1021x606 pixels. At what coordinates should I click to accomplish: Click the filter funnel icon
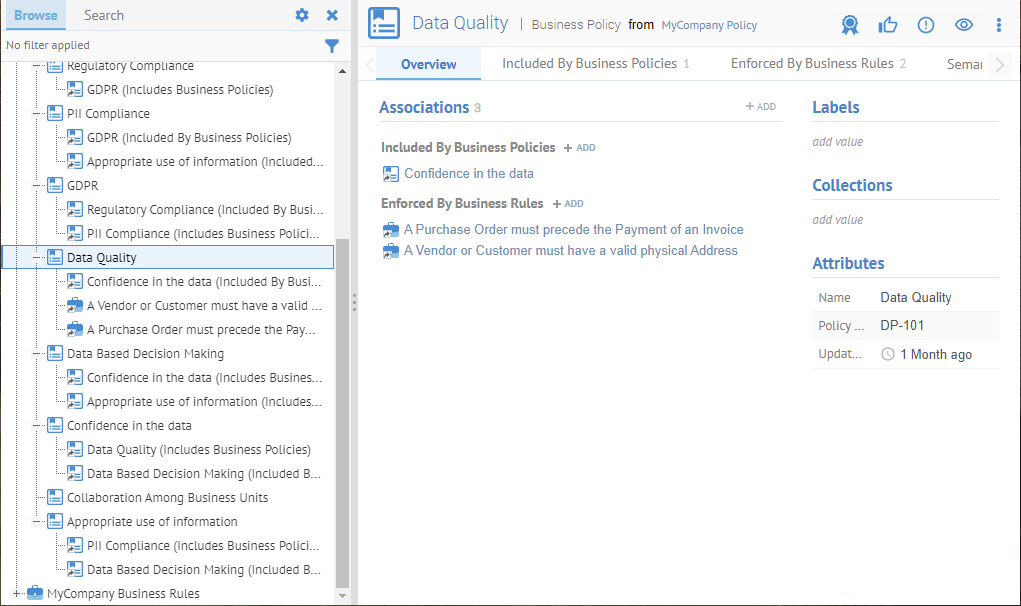click(332, 45)
